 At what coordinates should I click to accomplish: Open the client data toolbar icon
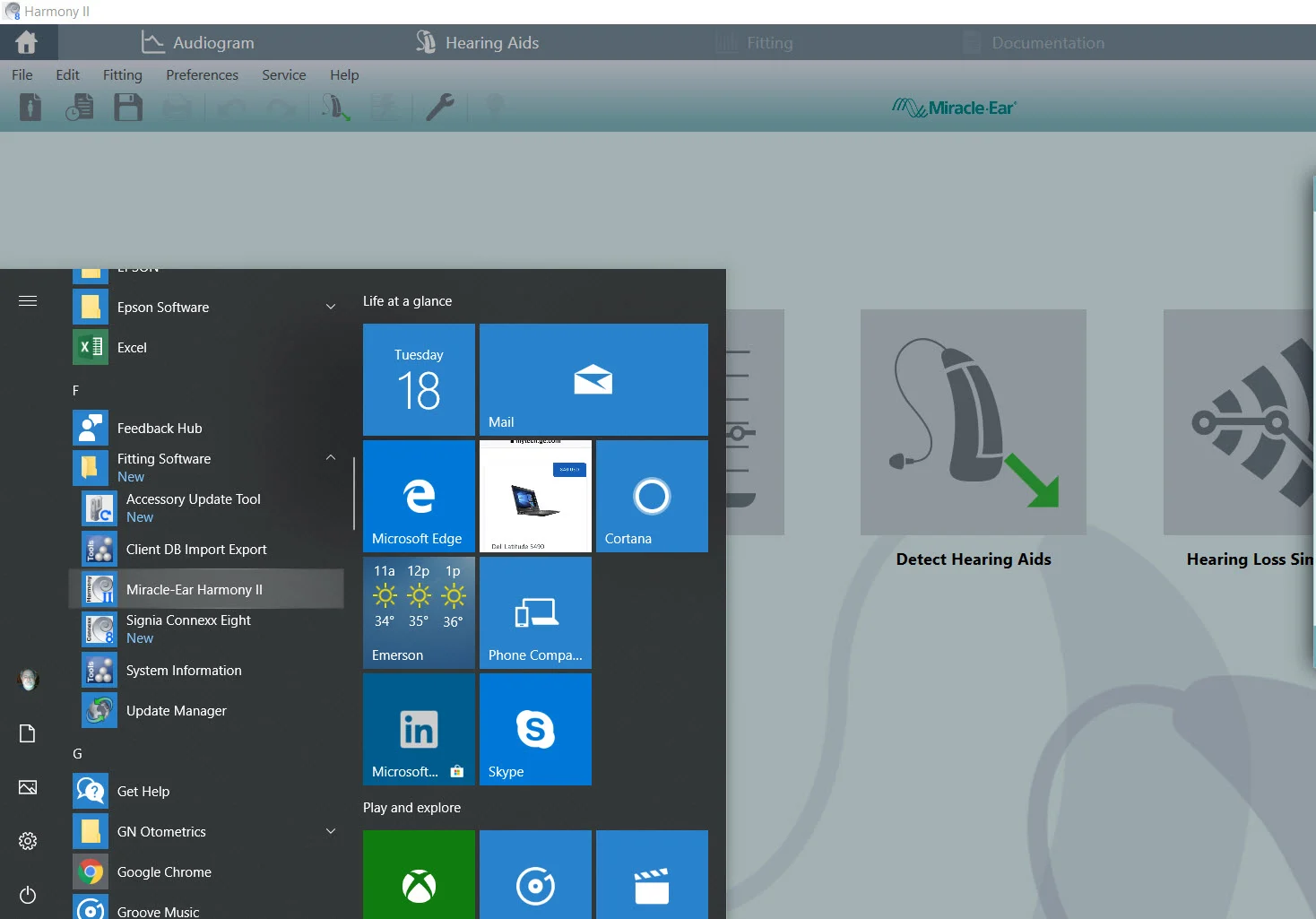(x=30, y=108)
